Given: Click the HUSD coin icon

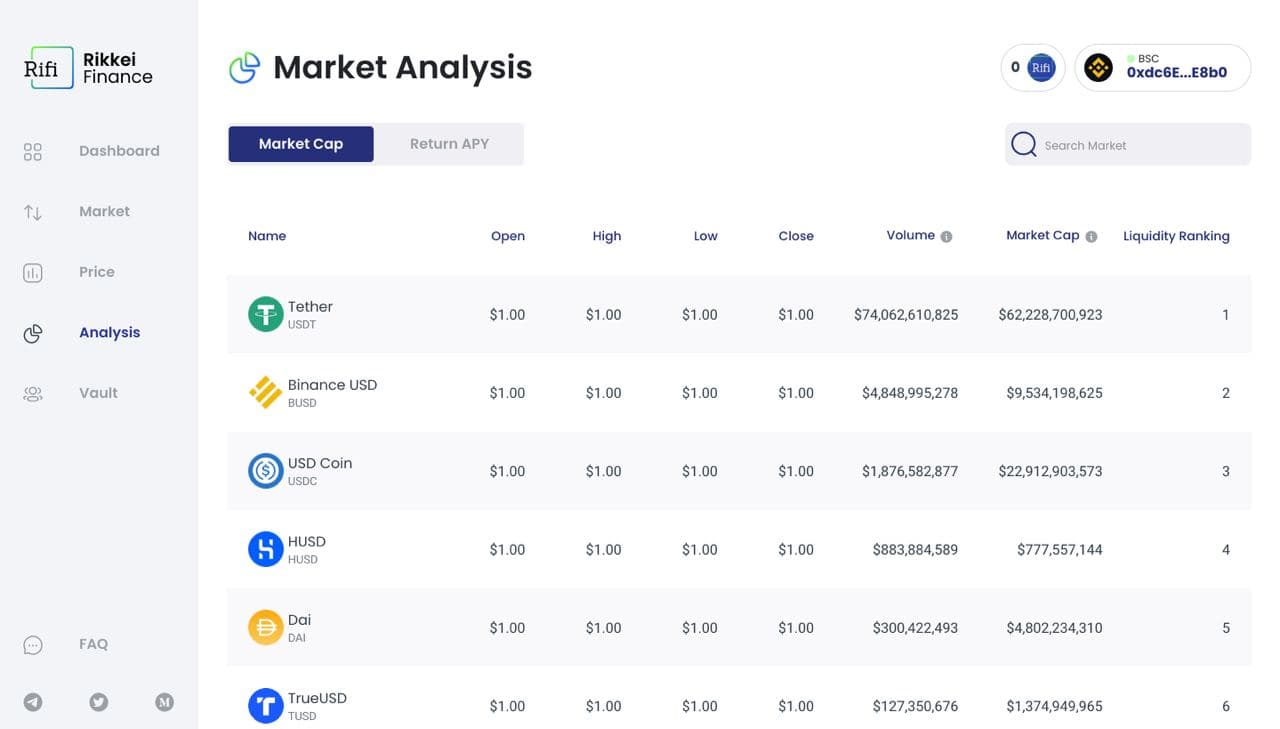Looking at the screenshot, I should 266,549.
